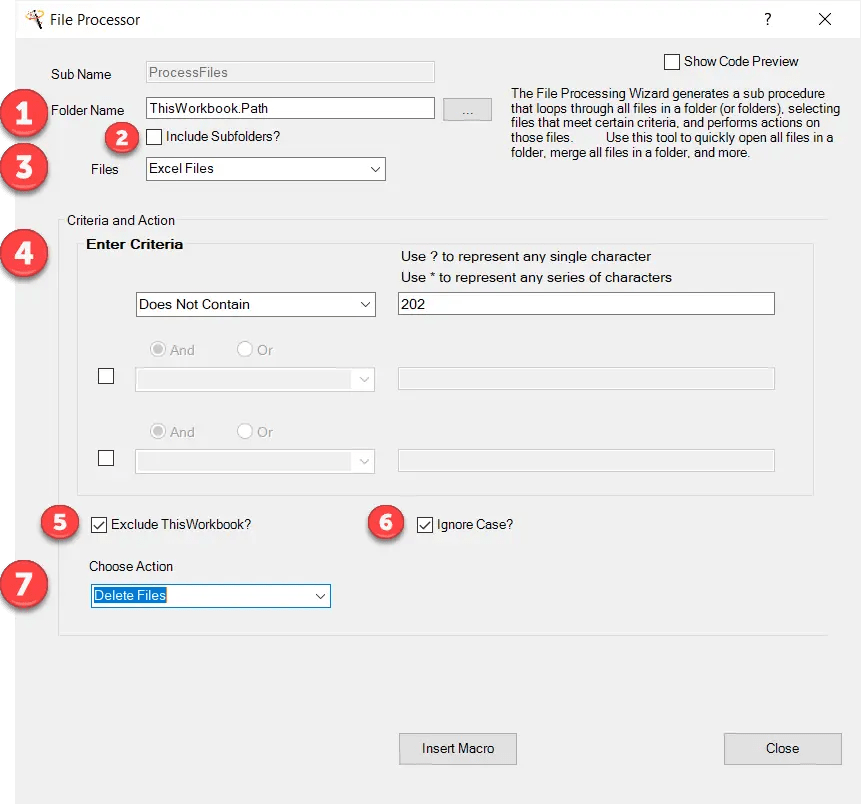Click the criteria text field containing 202
The height and width of the screenshot is (804, 861).
(585, 303)
